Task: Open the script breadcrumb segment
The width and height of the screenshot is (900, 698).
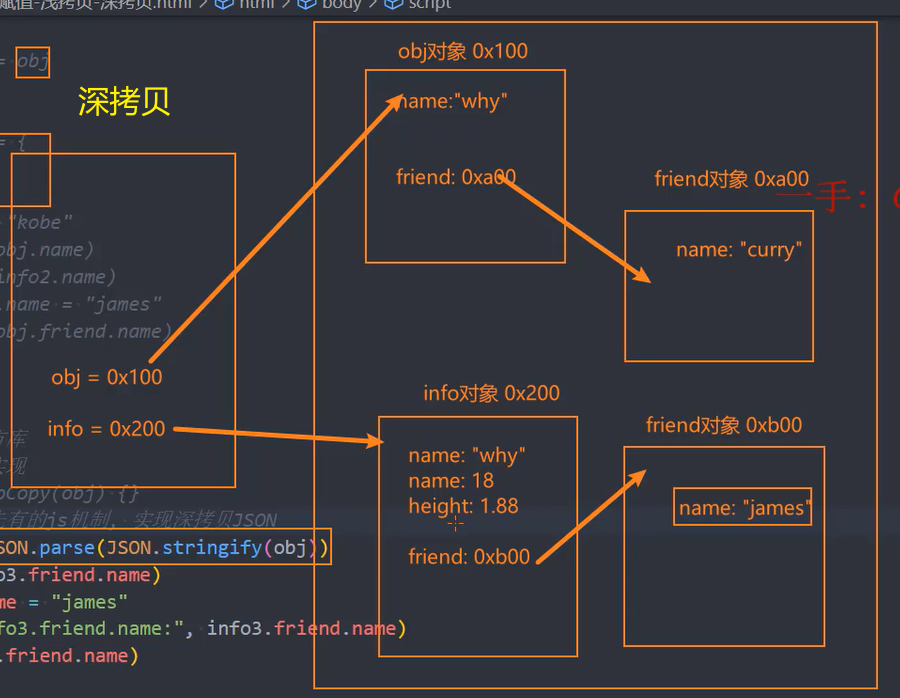Action: click(429, 4)
